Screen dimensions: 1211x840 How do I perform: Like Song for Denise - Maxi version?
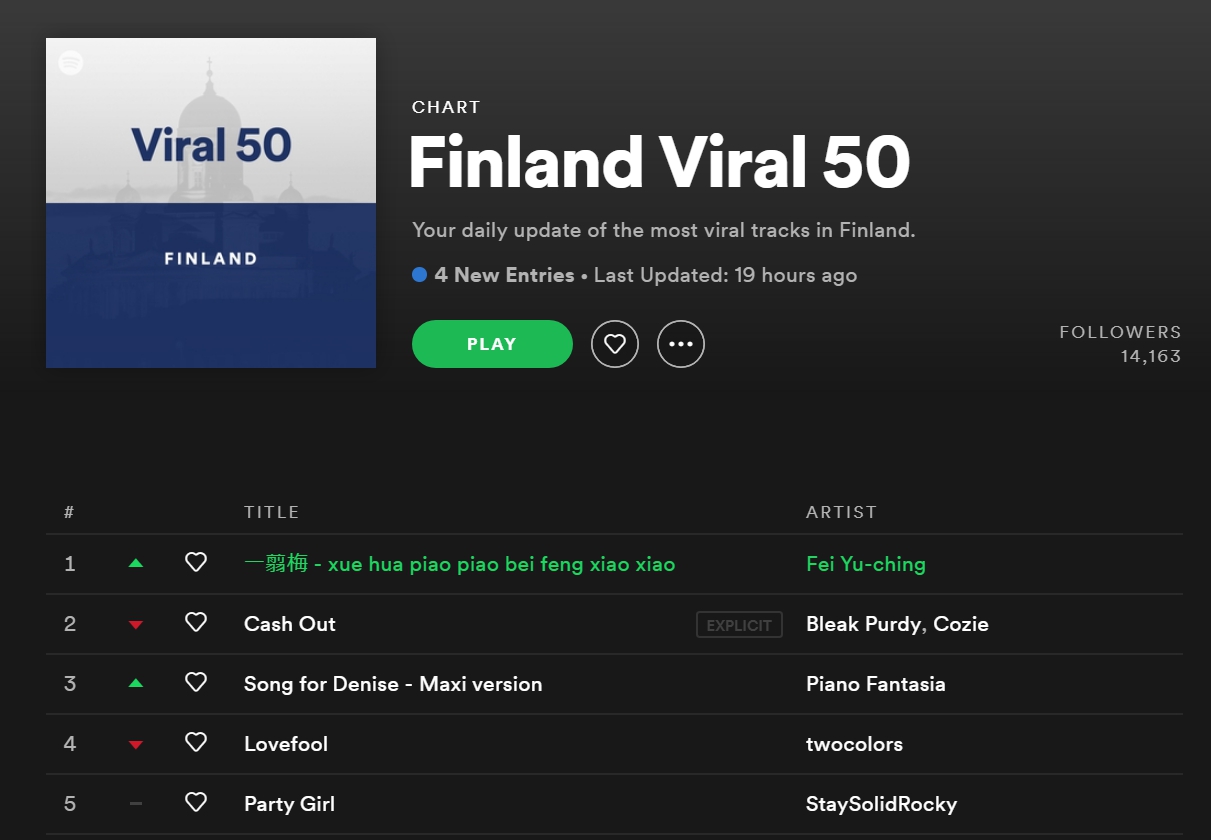click(x=196, y=683)
